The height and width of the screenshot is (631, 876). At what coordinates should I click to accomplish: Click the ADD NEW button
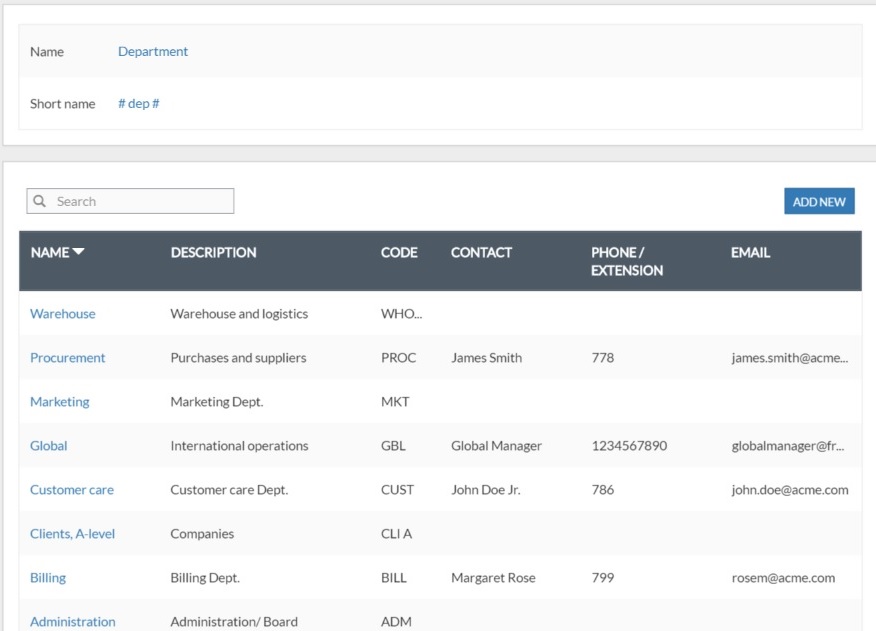818,201
